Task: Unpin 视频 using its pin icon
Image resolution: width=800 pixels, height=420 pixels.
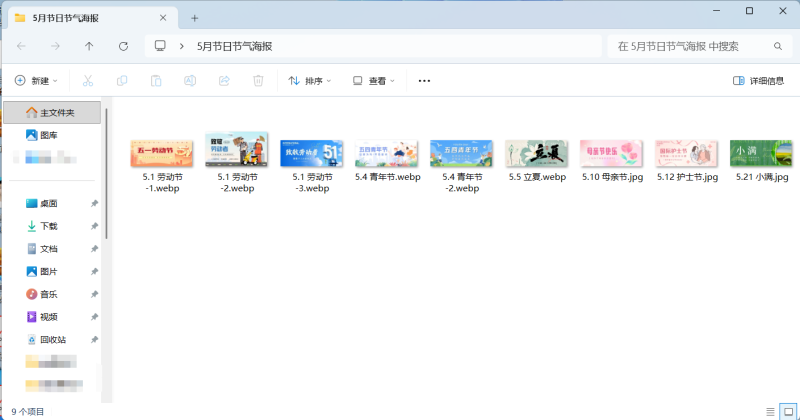Action: (x=94, y=317)
